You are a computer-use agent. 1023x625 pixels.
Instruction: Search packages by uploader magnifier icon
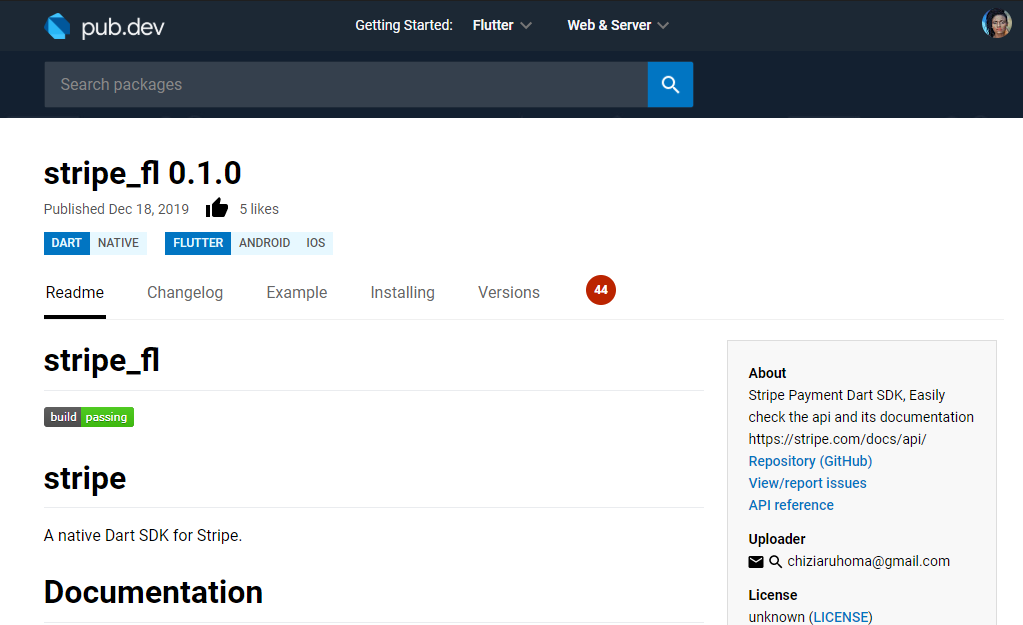click(775, 562)
